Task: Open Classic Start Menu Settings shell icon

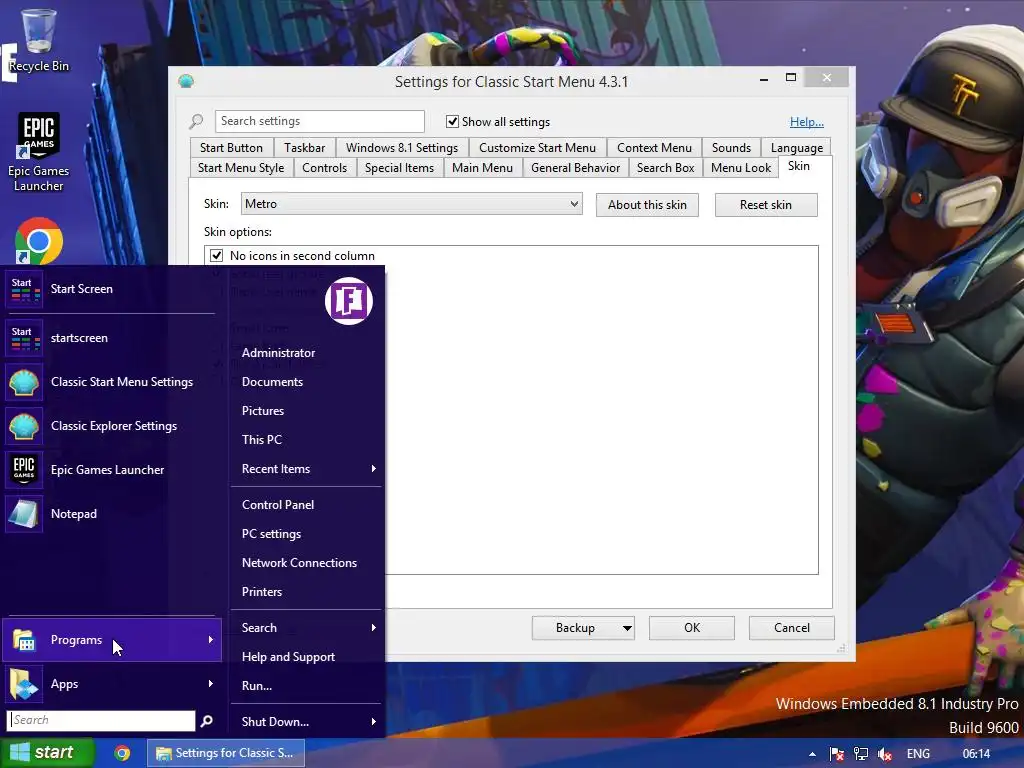Action: [24, 382]
